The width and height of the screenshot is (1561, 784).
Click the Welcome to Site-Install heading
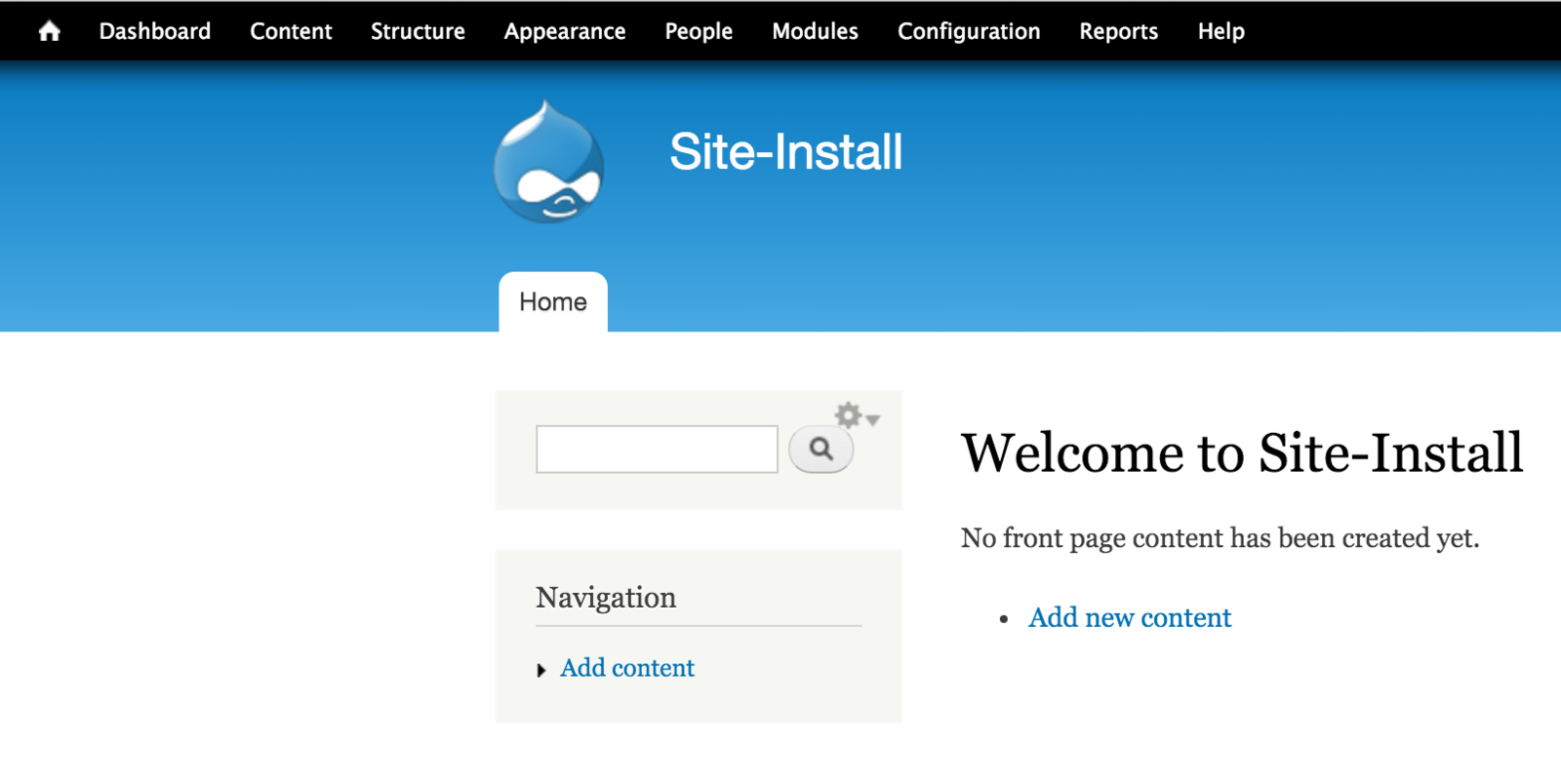pos(1242,453)
